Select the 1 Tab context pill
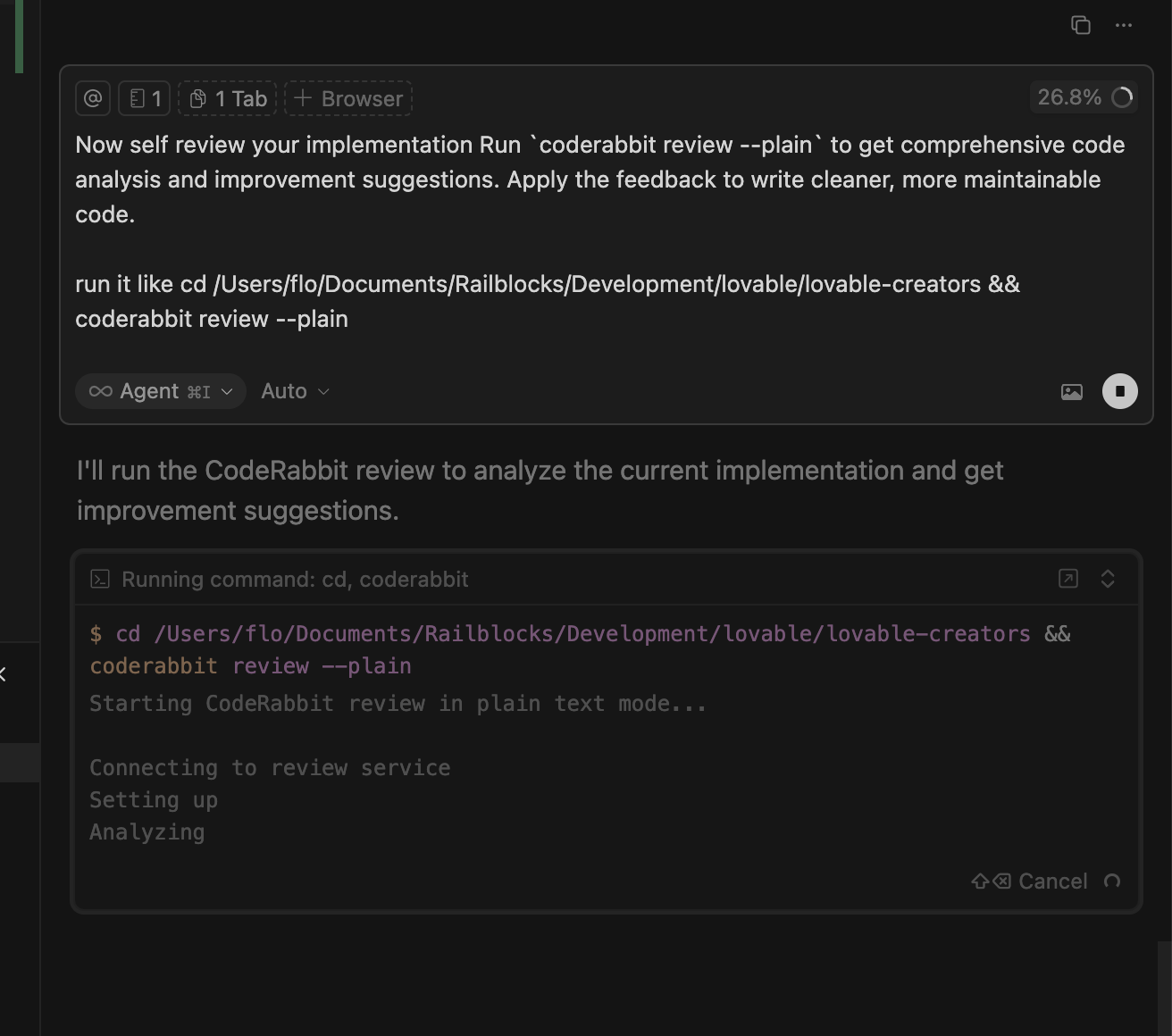Image resolution: width=1172 pixels, height=1036 pixels. coord(228,98)
